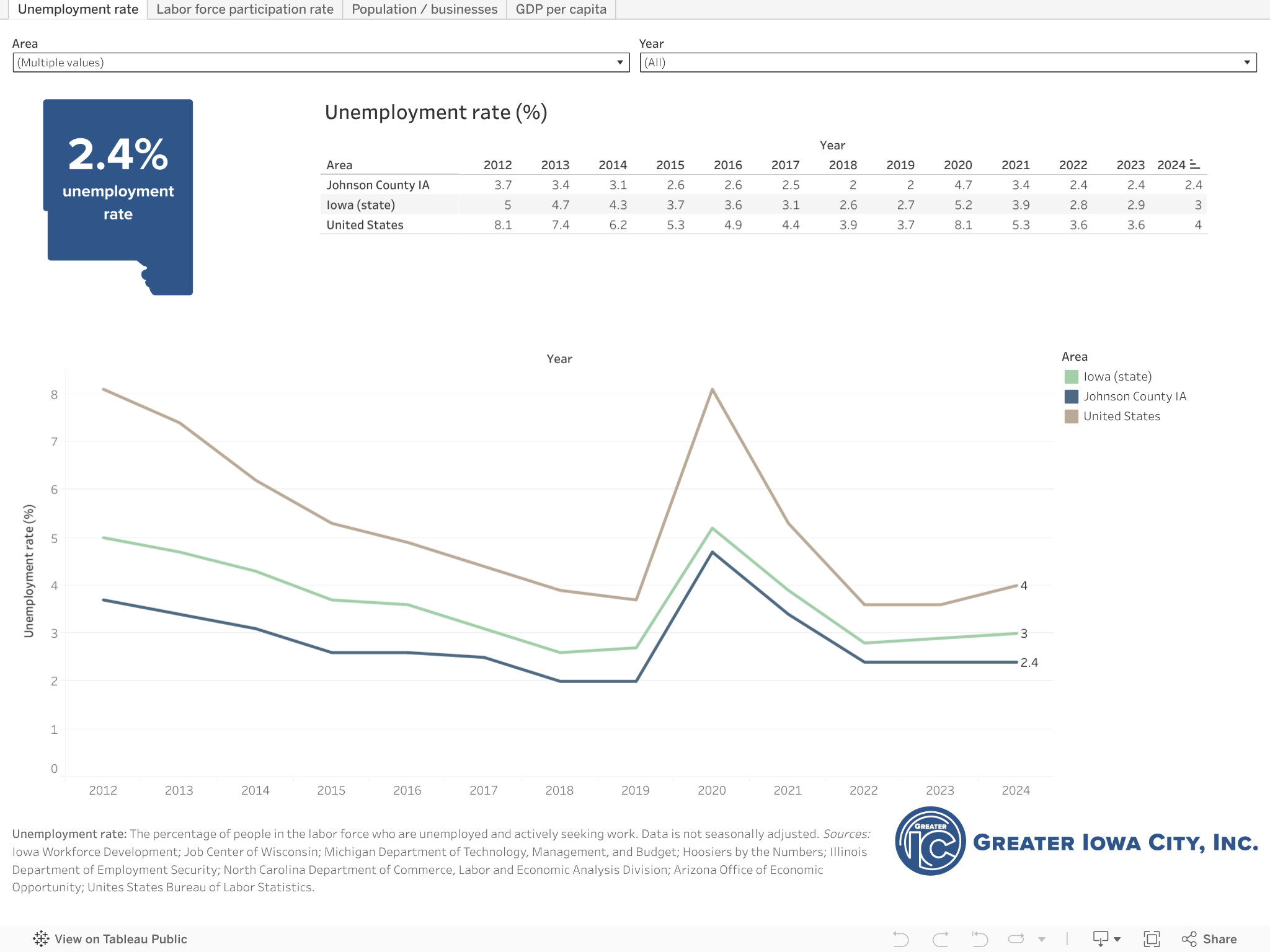Expand the refresh options dropdown arrow
The height and width of the screenshot is (952, 1270).
tap(1042, 939)
